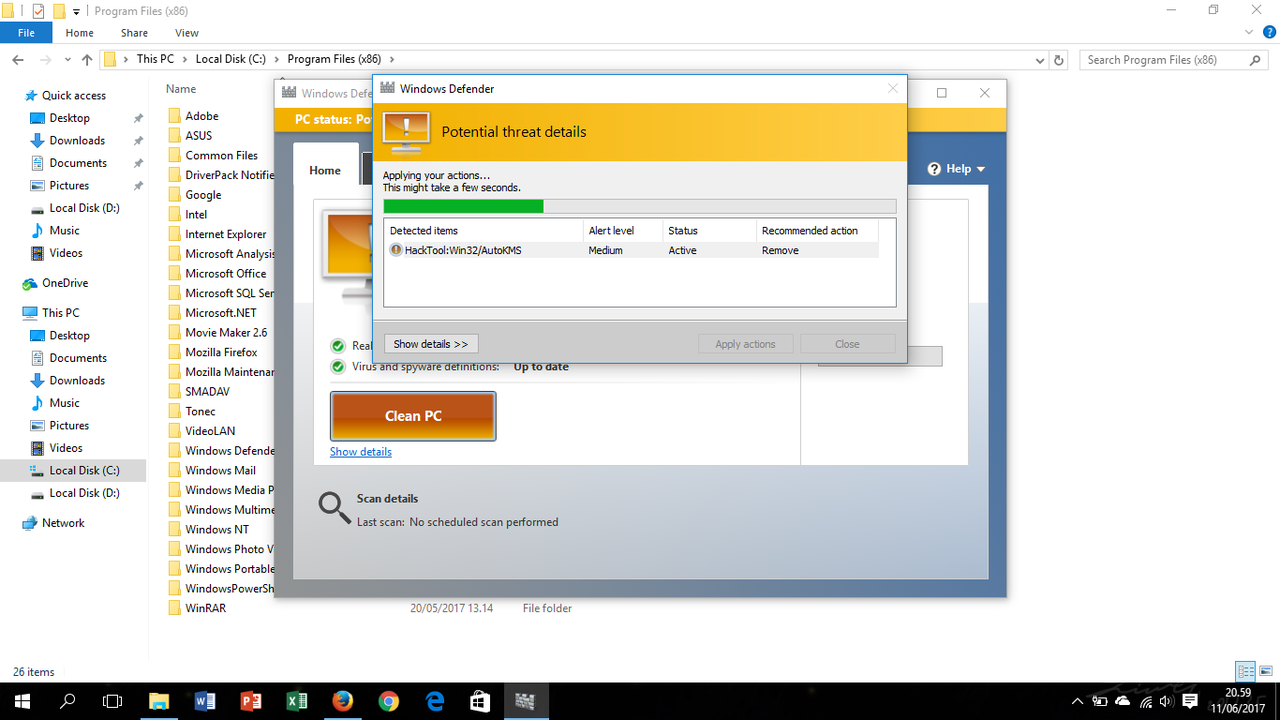Image resolution: width=1280 pixels, height=720 pixels.
Task: Go up one folder level with up arrow
Action: pos(87,60)
